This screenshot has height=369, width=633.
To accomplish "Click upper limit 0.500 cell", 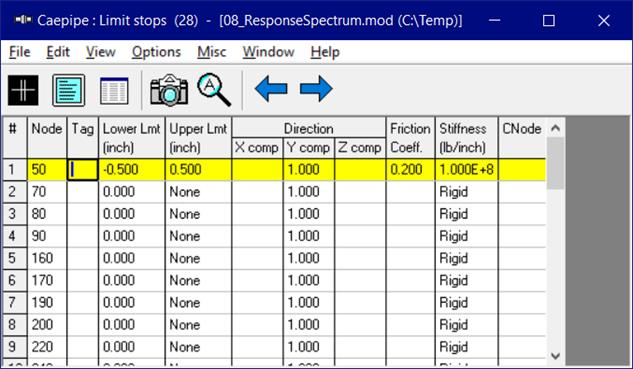I will click(198, 170).
